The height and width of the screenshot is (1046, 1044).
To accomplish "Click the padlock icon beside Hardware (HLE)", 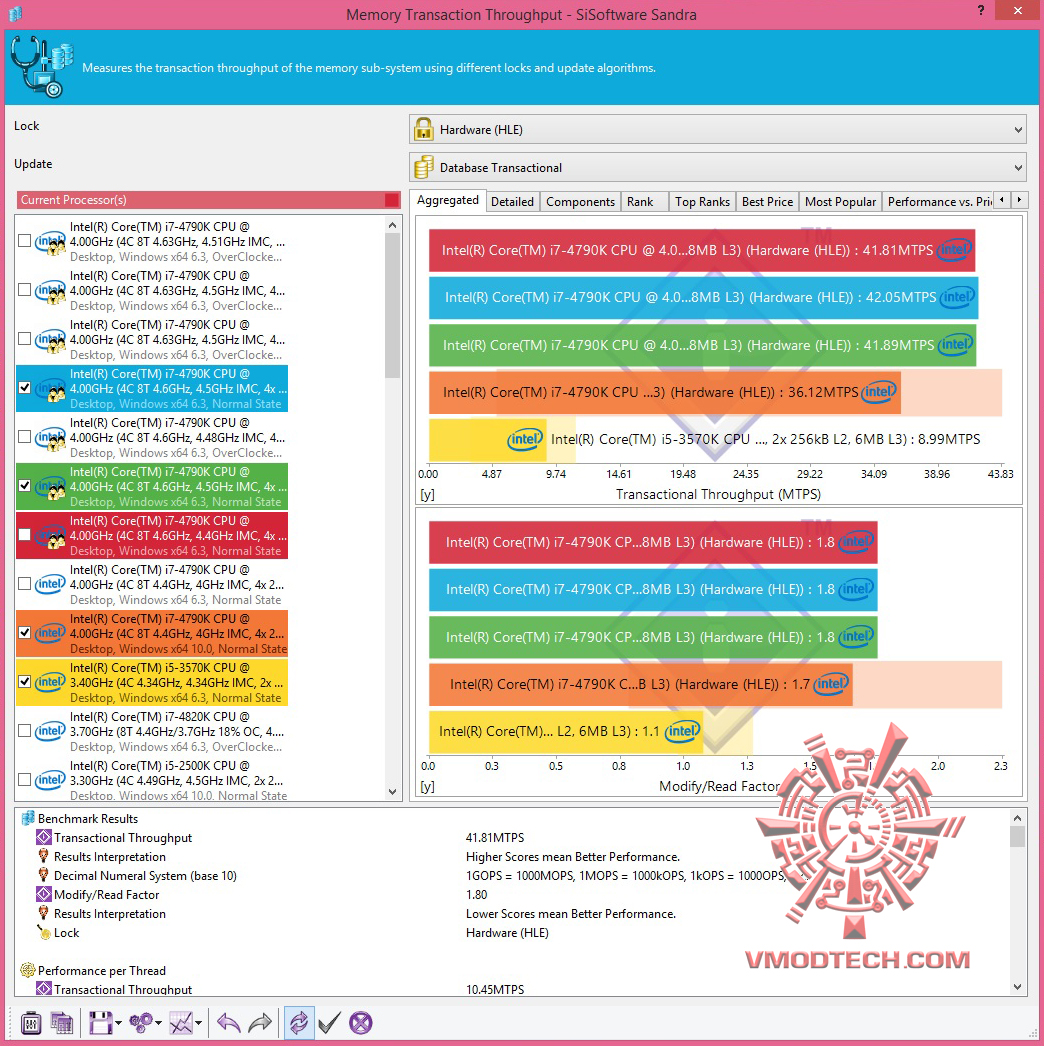I will (424, 129).
